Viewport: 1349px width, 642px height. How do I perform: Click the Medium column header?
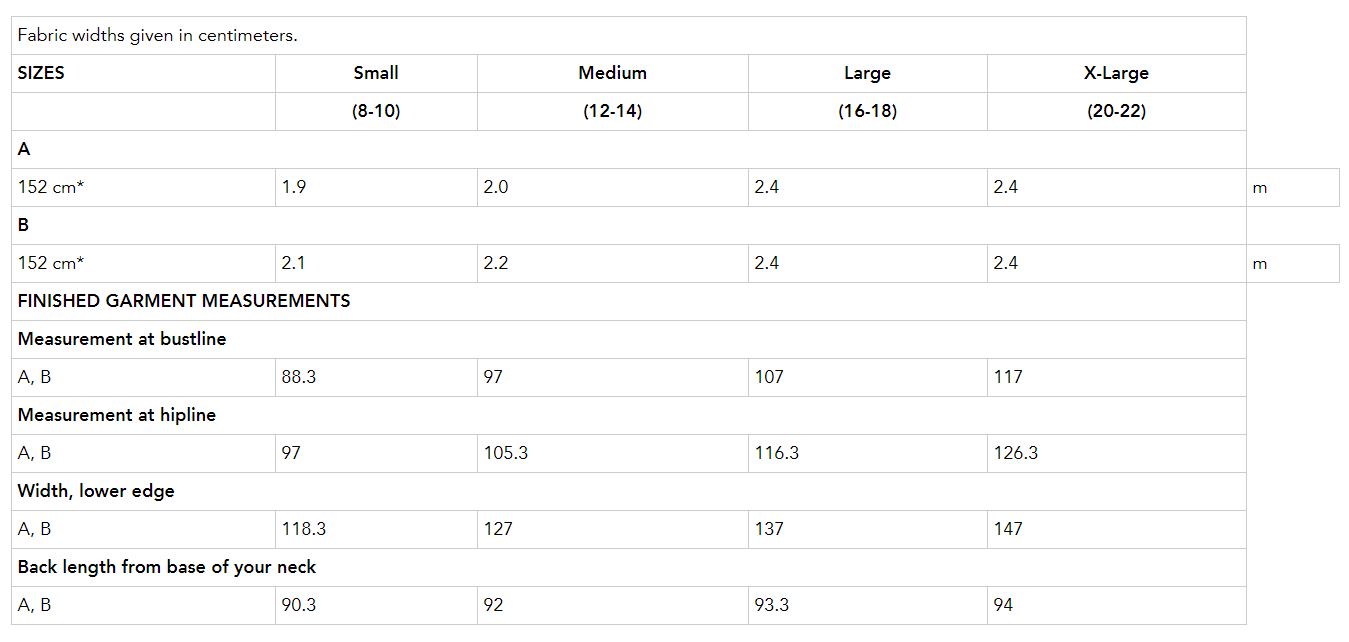(612, 73)
